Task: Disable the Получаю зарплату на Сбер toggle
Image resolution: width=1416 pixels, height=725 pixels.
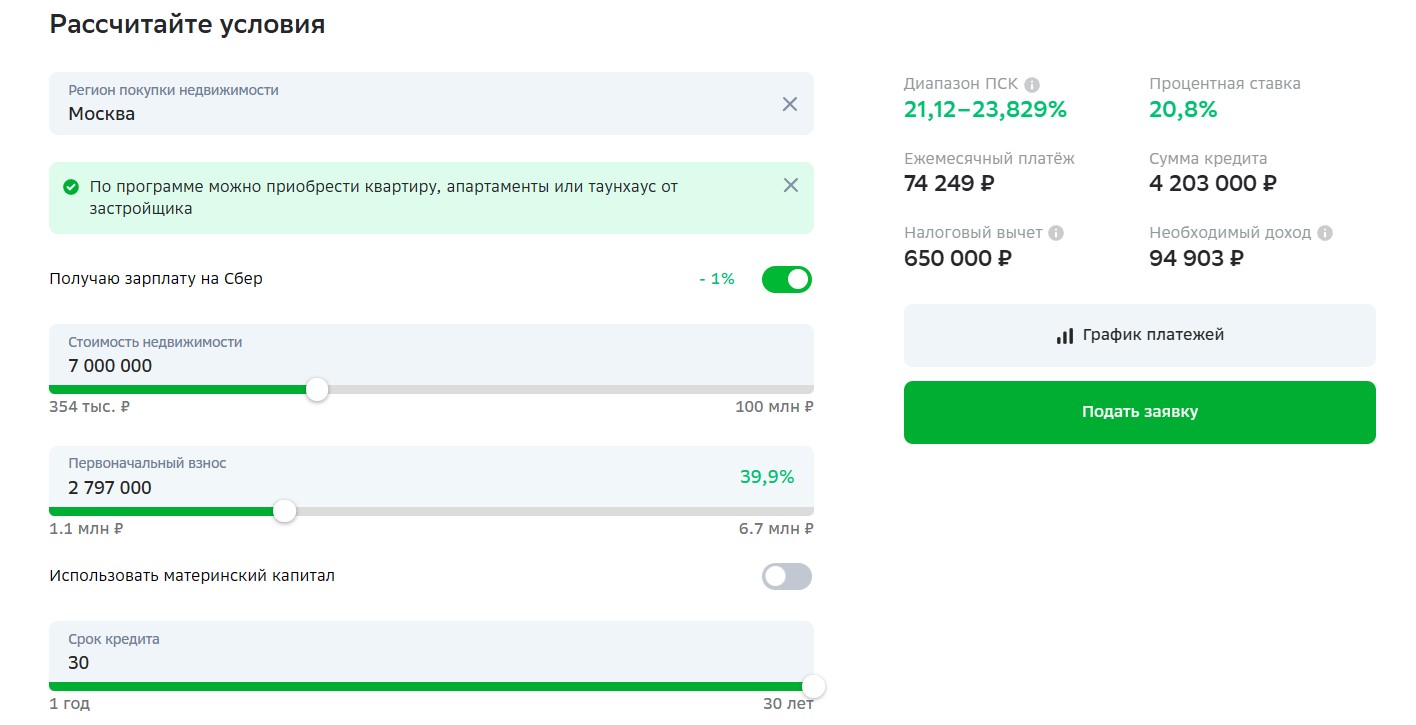Action: click(787, 280)
